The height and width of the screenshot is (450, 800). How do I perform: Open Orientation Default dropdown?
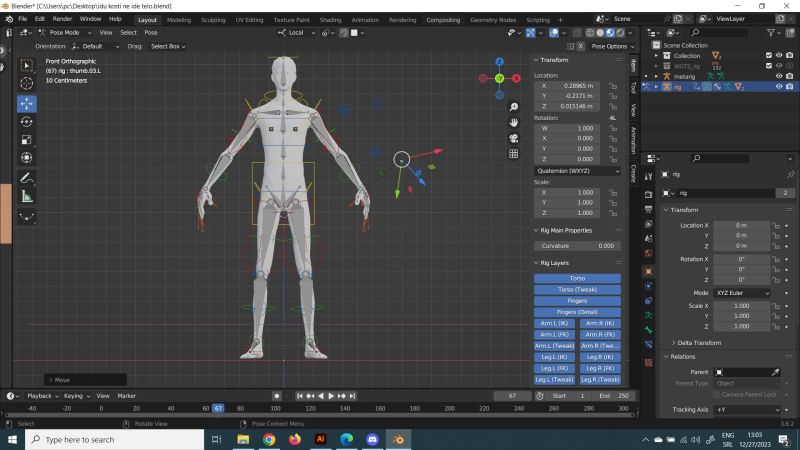pos(95,46)
